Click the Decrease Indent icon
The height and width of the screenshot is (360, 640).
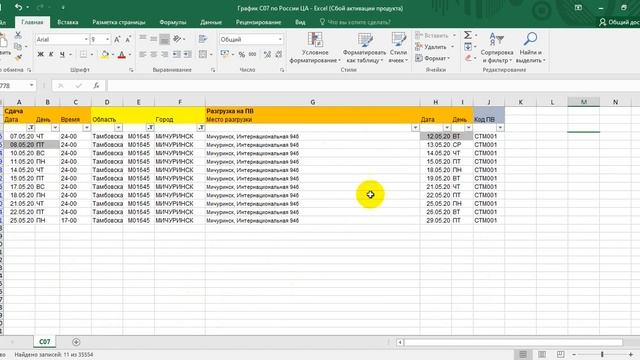[177, 54]
